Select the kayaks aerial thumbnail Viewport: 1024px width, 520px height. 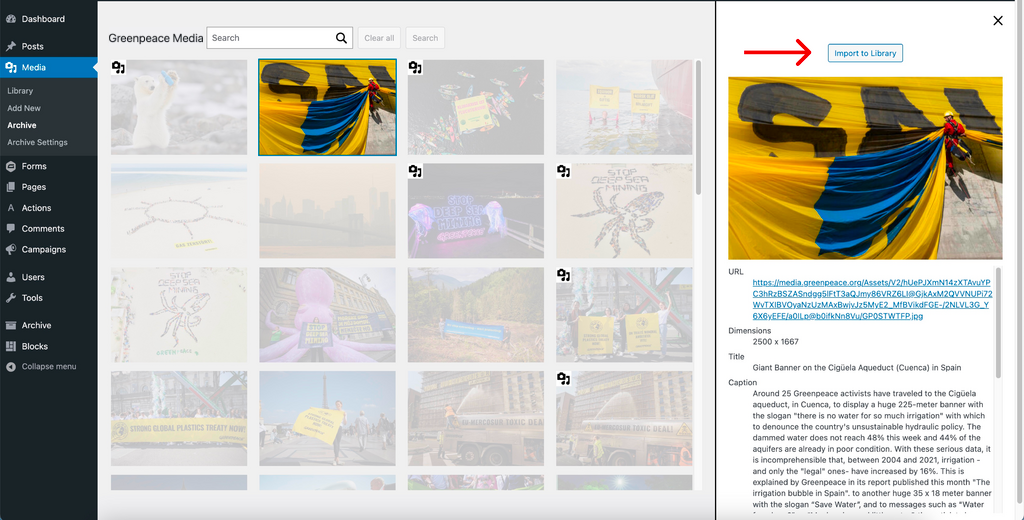point(476,107)
